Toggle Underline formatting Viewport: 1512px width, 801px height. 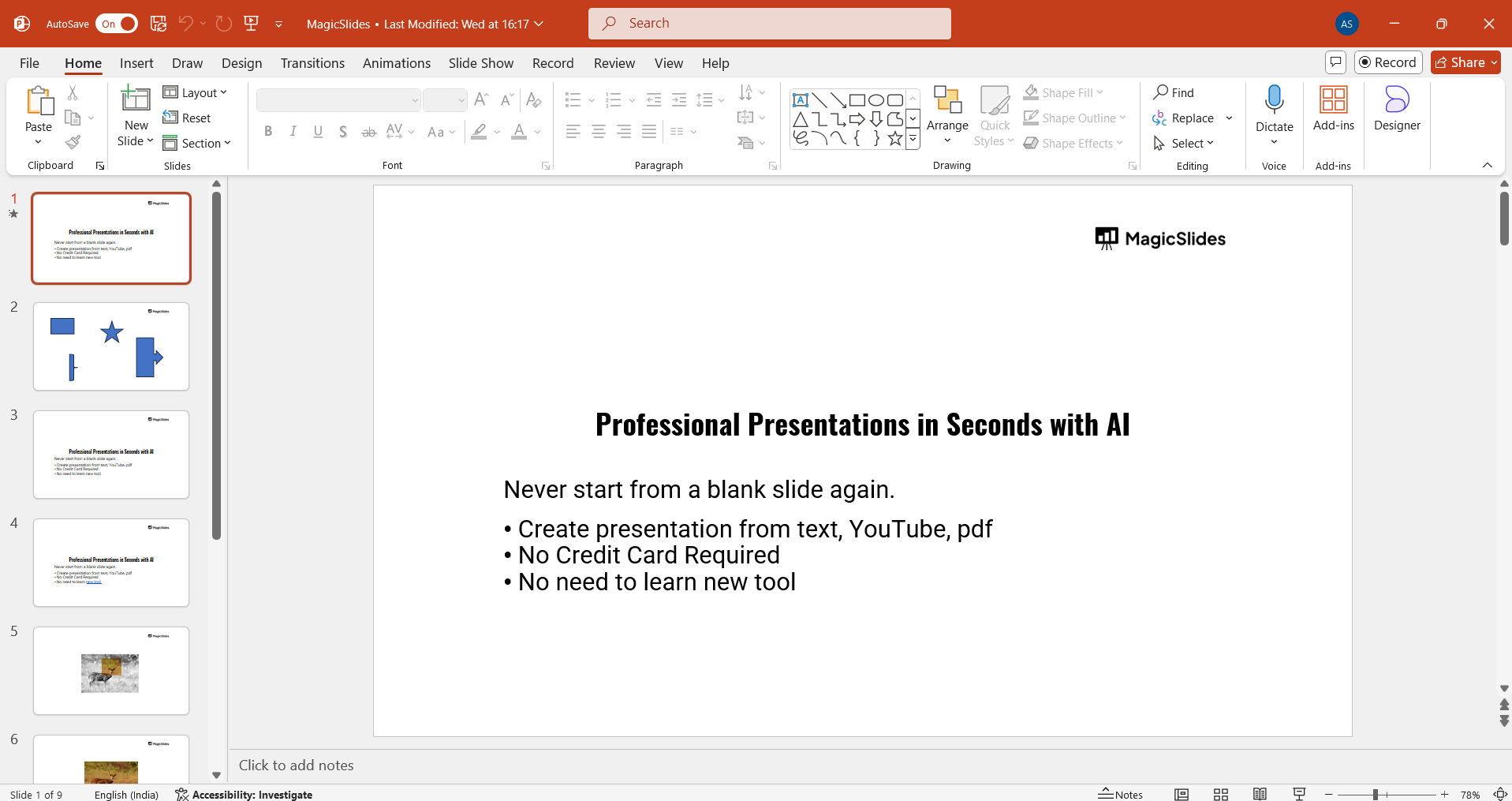coord(318,132)
